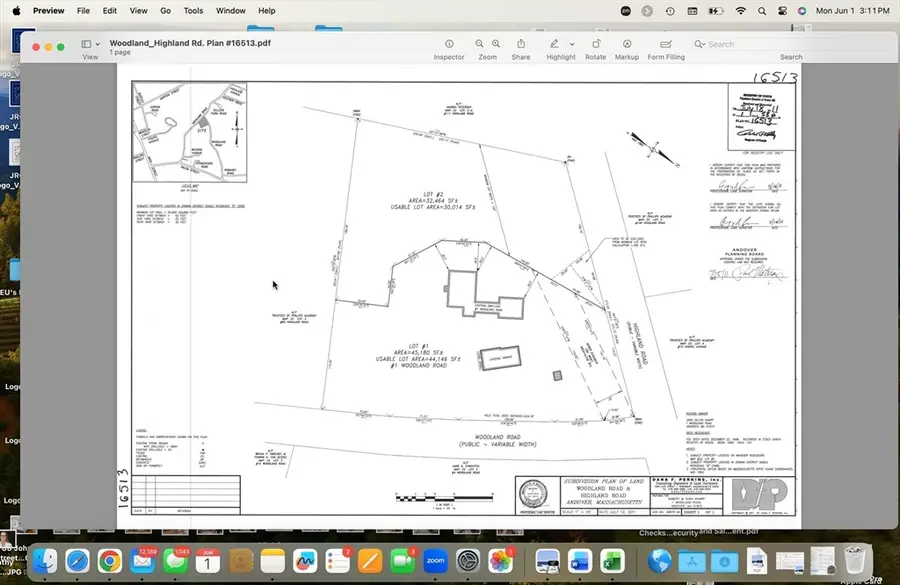
Task: Open the Trash in the Dock
Action: [x=855, y=560]
